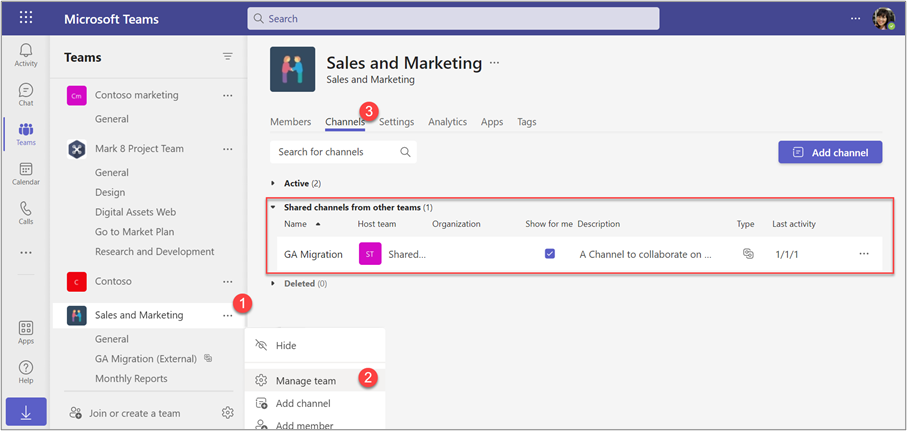This screenshot has height=431, width=907.
Task: Click the download desktop app icon
Action: pyautogui.click(x=26, y=412)
